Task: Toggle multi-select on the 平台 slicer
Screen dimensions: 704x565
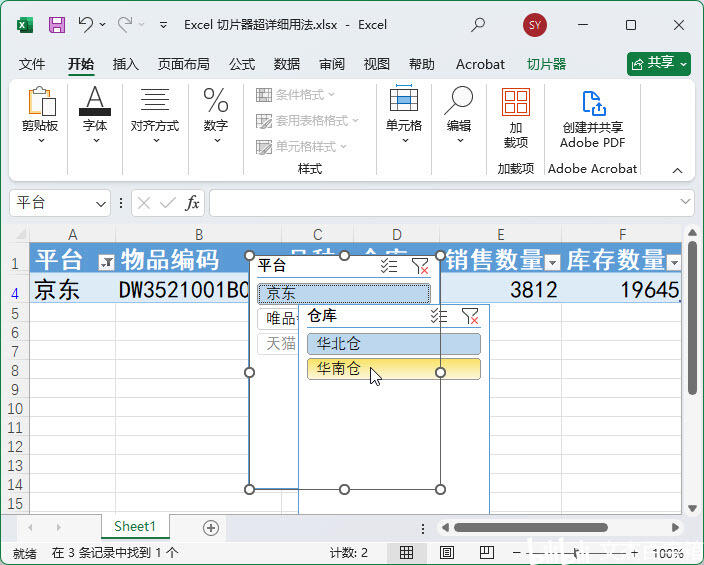Action: pyautogui.click(x=389, y=266)
